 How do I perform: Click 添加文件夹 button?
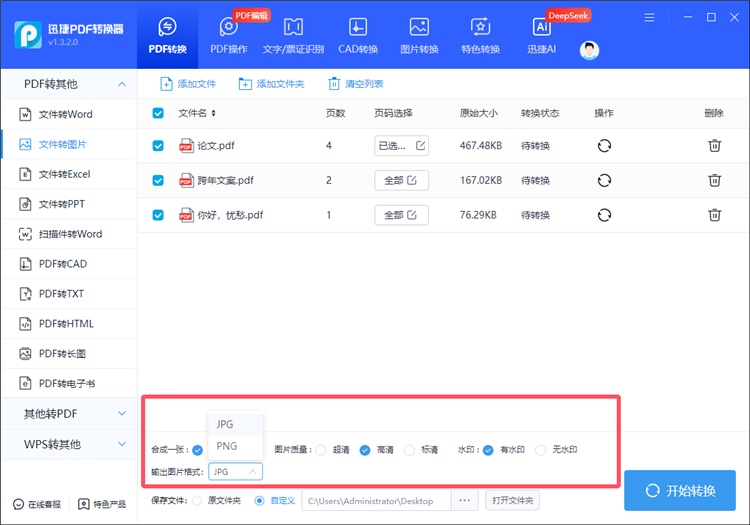[x=271, y=84]
